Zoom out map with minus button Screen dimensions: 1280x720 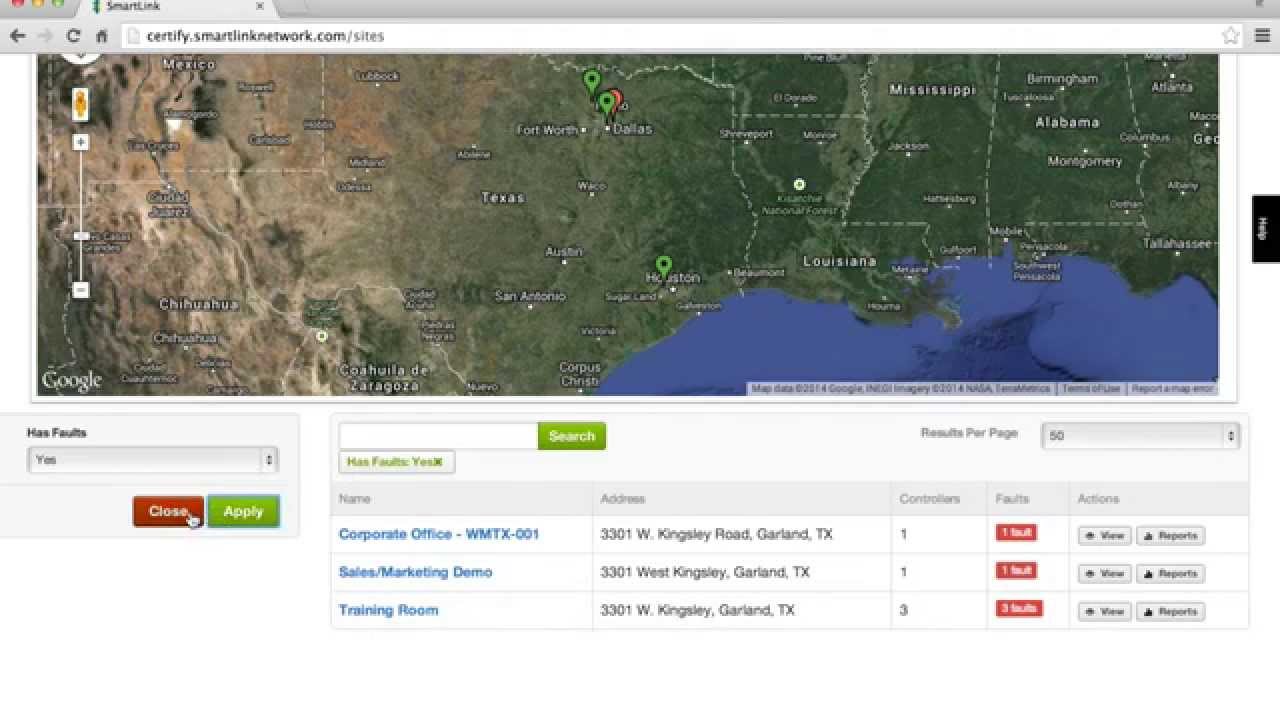pyautogui.click(x=81, y=290)
